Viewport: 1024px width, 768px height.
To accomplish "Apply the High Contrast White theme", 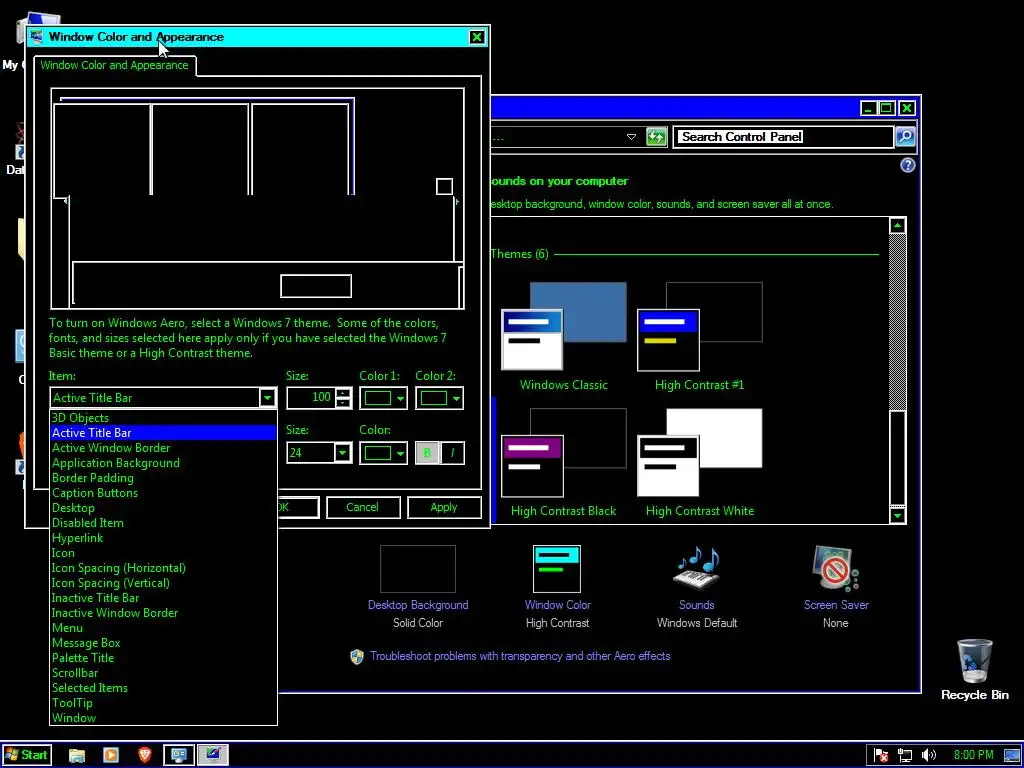I will tap(699, 463).
